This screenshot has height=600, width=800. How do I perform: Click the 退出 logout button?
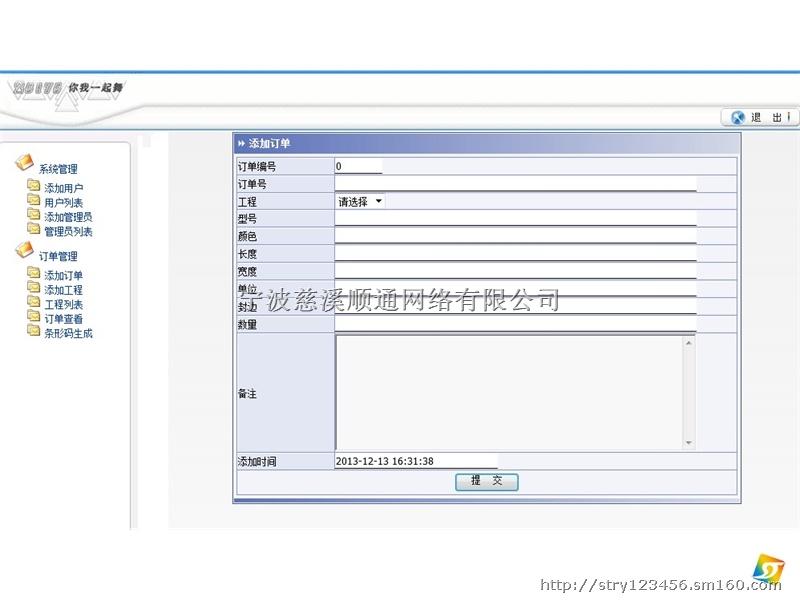click(x=767, y=117)
